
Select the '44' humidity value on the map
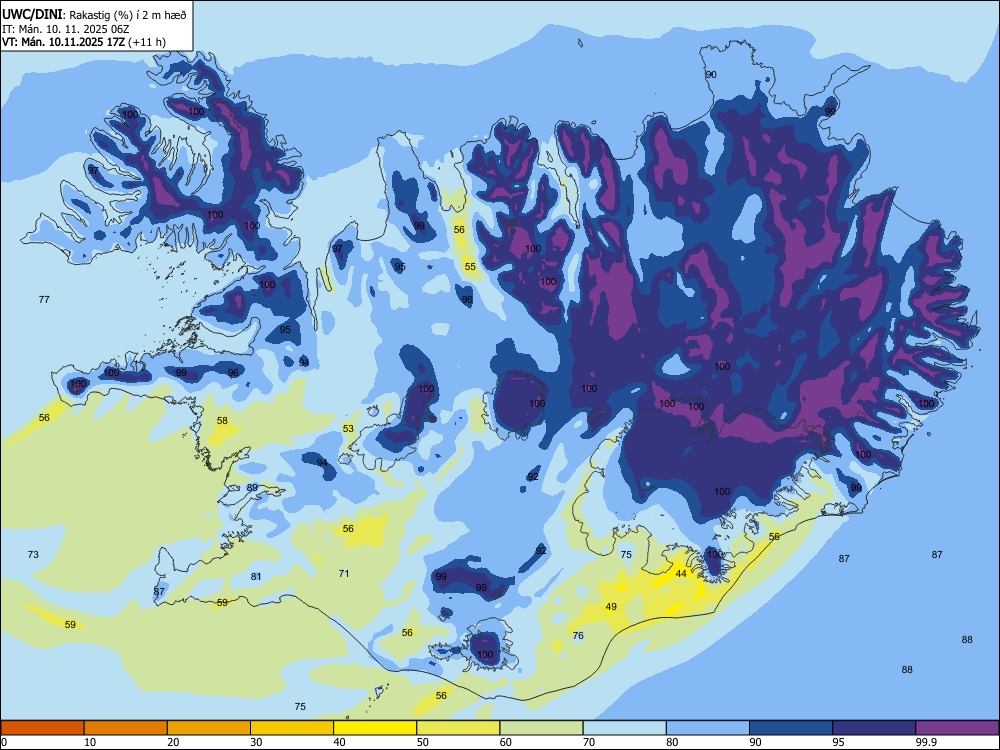[681, 573]
